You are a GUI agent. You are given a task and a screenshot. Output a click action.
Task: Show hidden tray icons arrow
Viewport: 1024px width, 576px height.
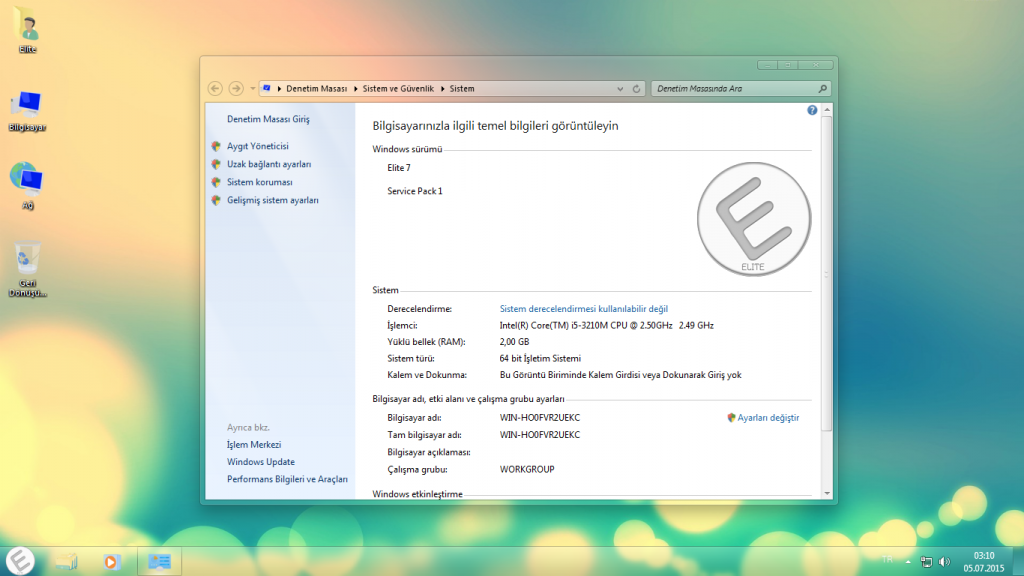click(908, 562)
